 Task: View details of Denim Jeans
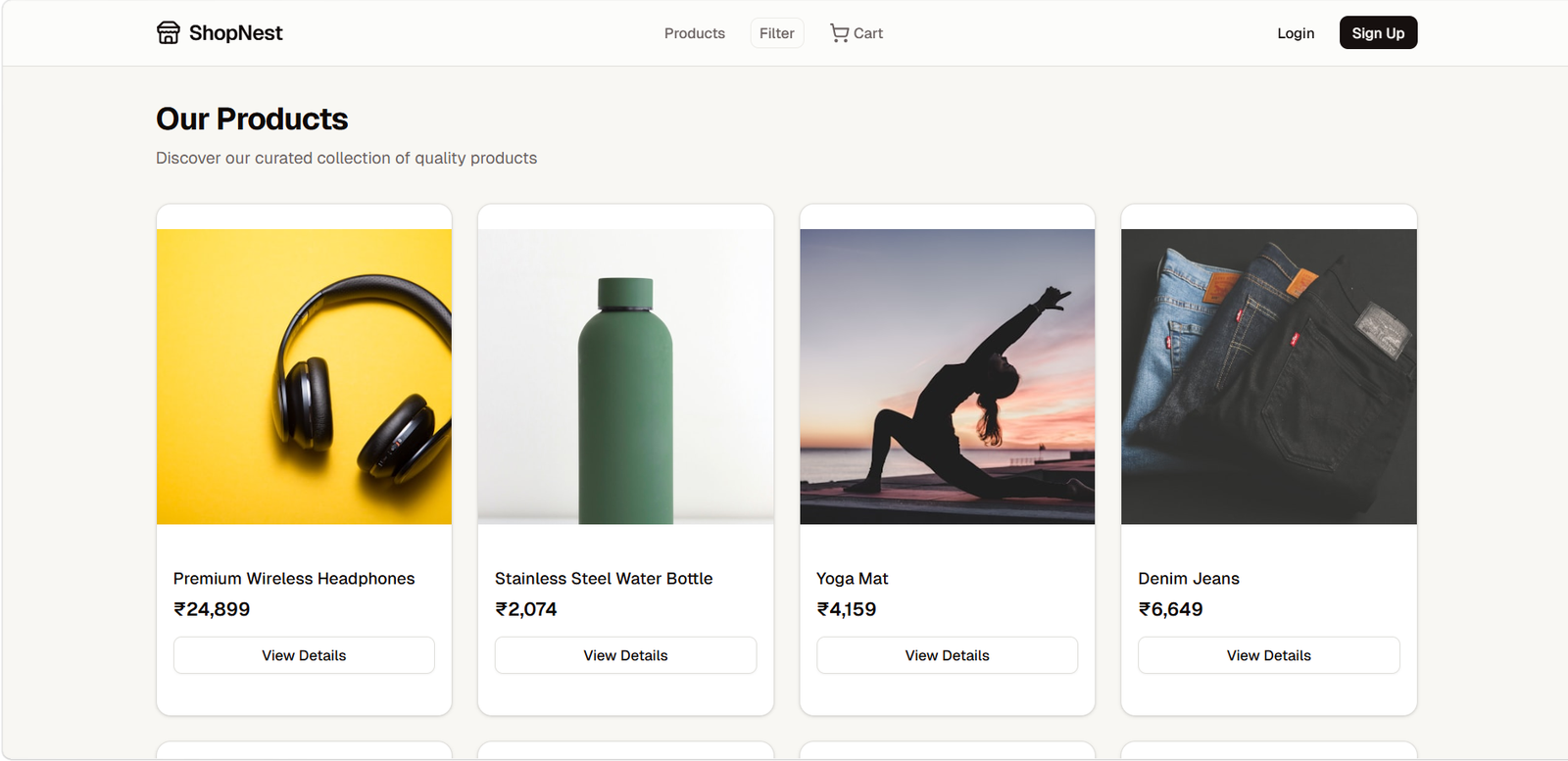1268,655
